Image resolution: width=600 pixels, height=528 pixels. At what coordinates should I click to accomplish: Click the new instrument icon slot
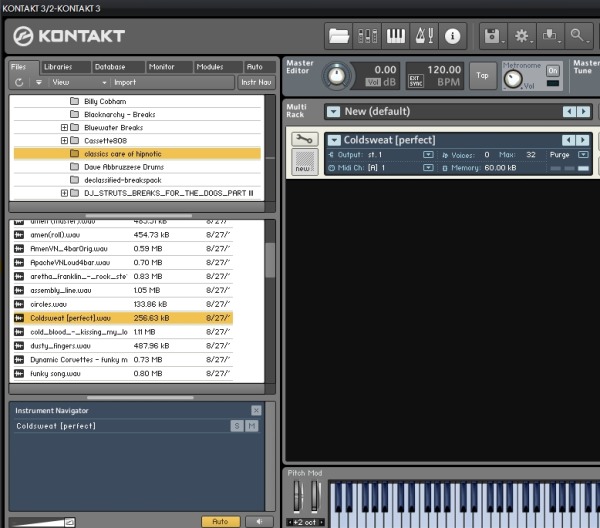305,162
